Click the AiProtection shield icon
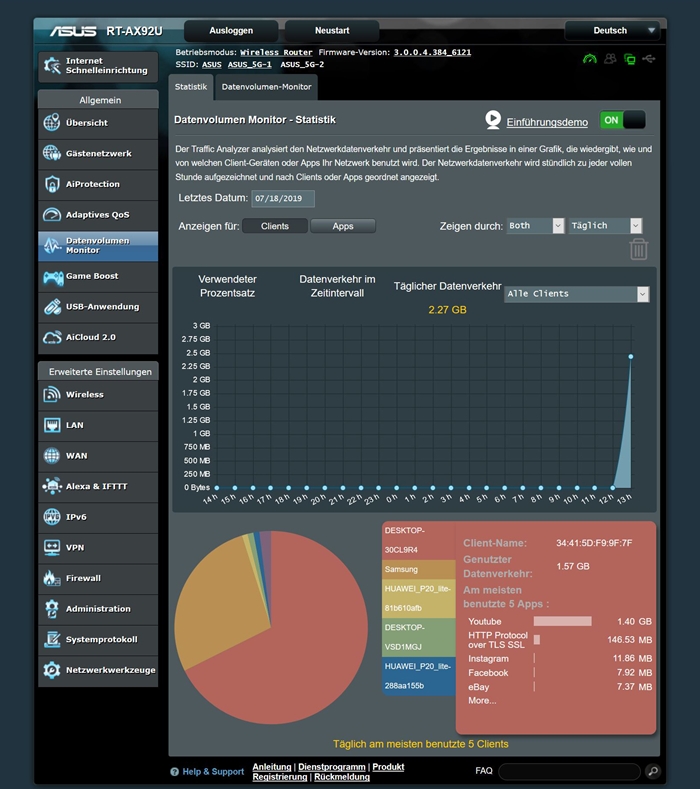The image size is (700, 789). pyautogui.click(x=52, y=184)
